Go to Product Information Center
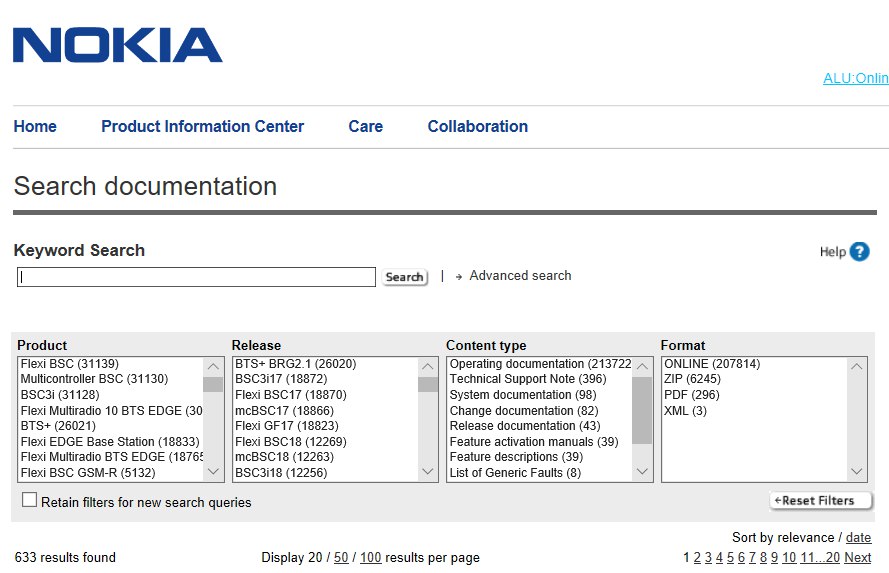Image resolution: width=889 pixels, height=573 pixels. click(202, 126)
